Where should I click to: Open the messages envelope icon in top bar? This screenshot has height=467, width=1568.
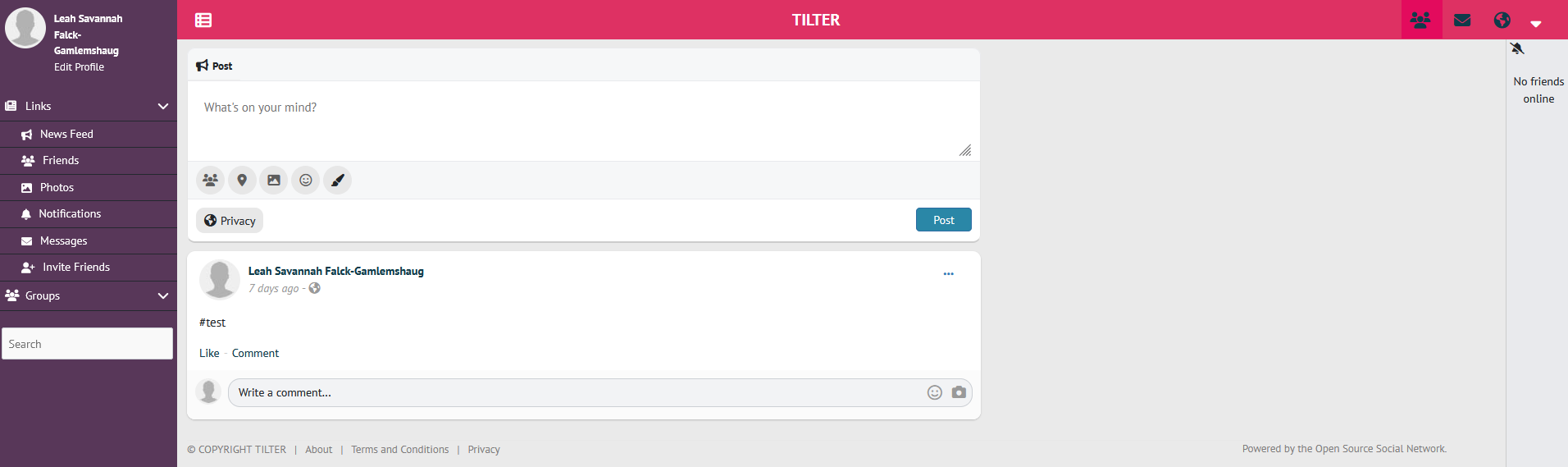[1462, 20]
